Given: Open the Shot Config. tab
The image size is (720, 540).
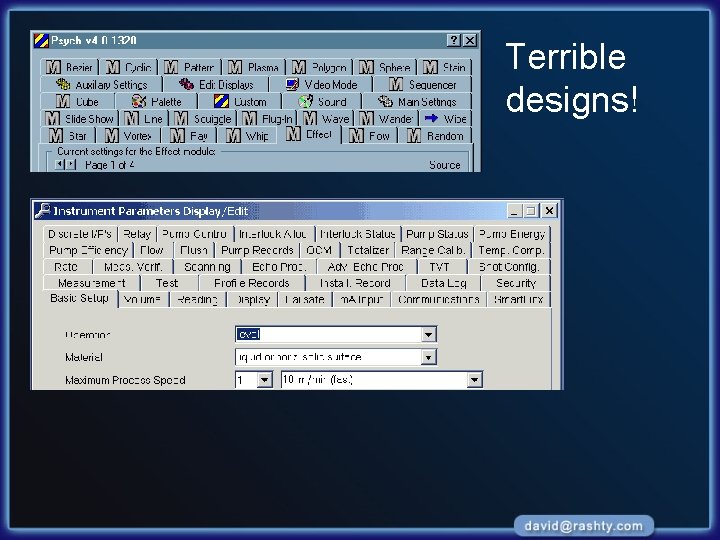Looking at the screenshot, I should [509, 267].
